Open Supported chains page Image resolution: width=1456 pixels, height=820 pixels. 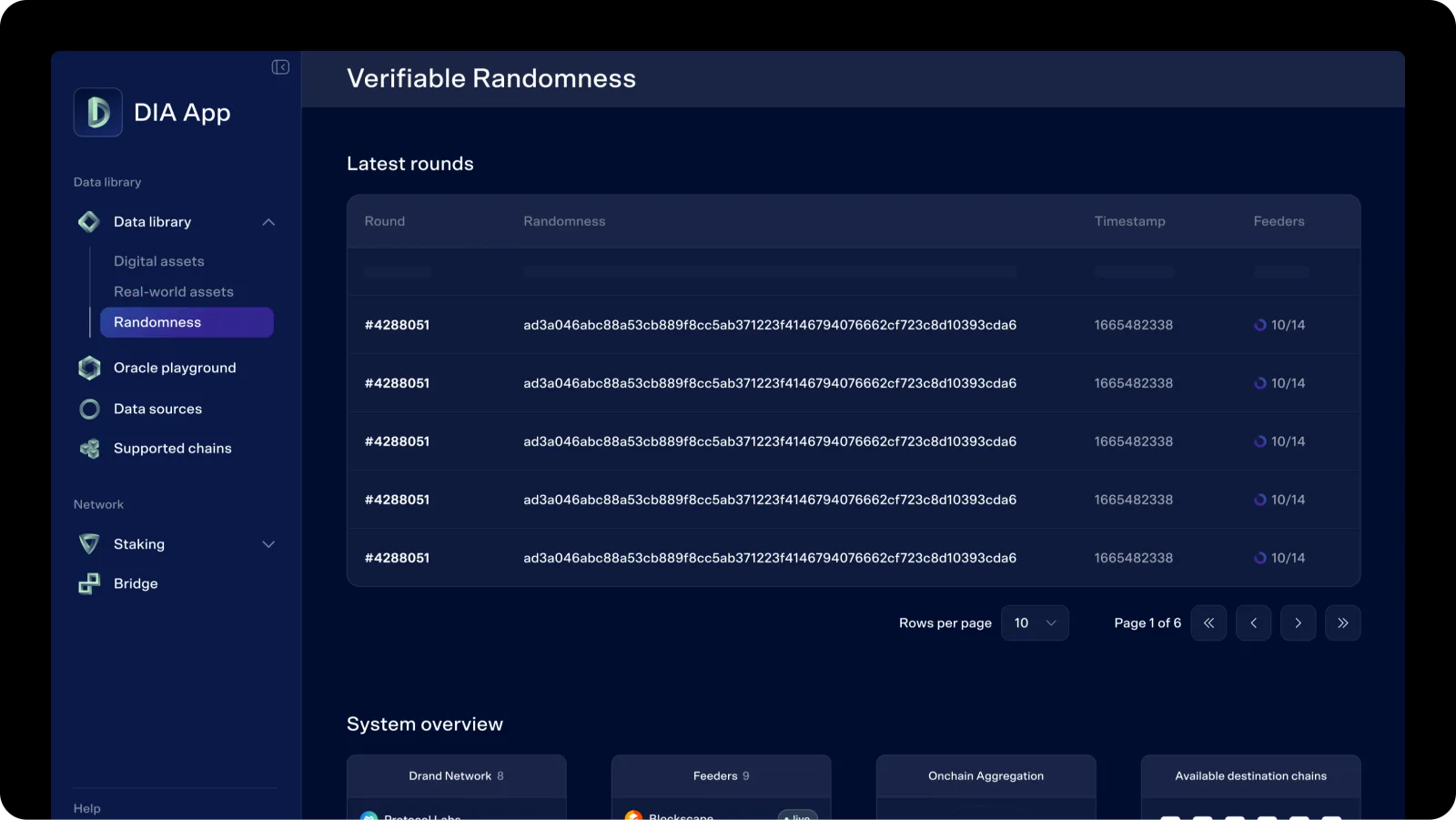coord(173,449)
